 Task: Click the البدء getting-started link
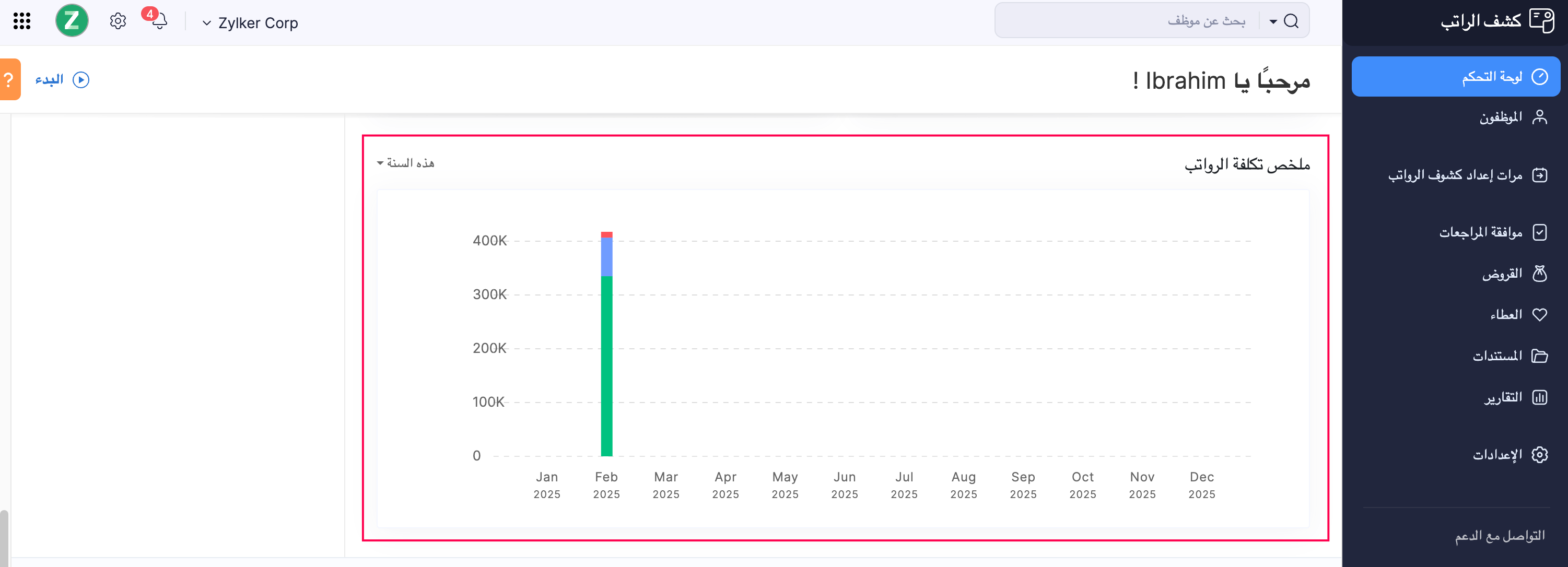pos(61,79)
